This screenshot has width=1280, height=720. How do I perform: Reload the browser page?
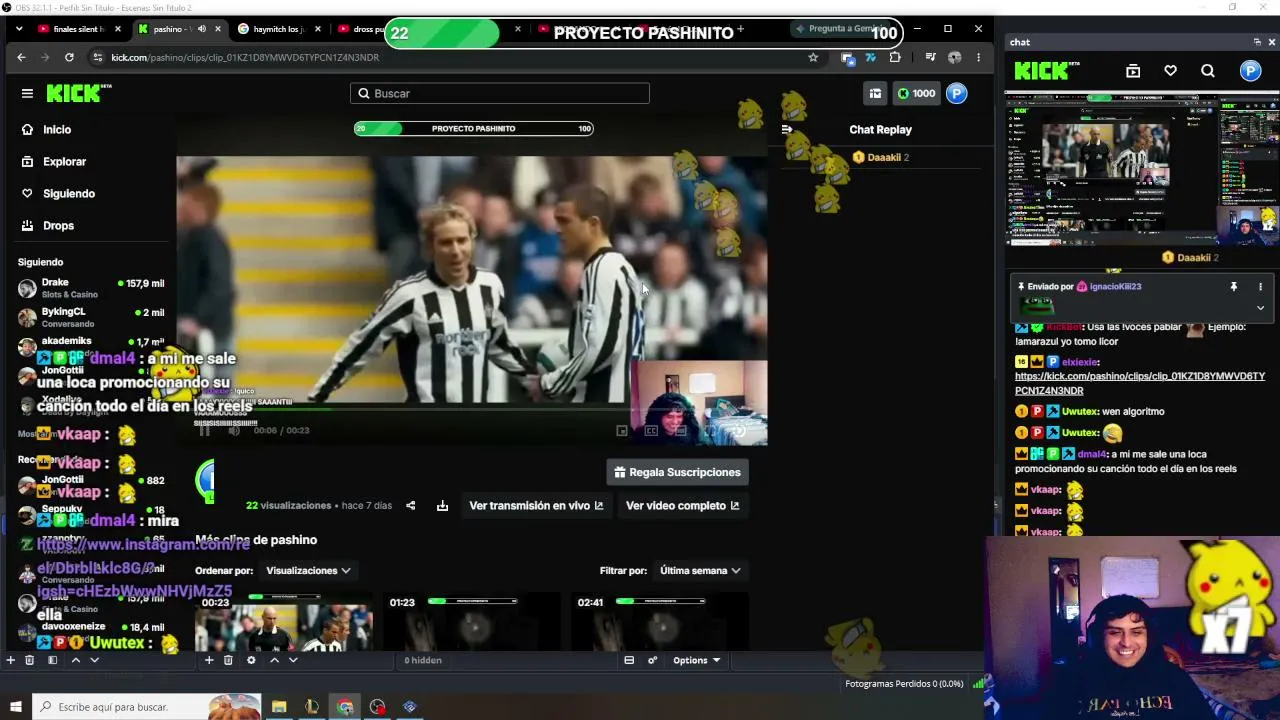69,57
